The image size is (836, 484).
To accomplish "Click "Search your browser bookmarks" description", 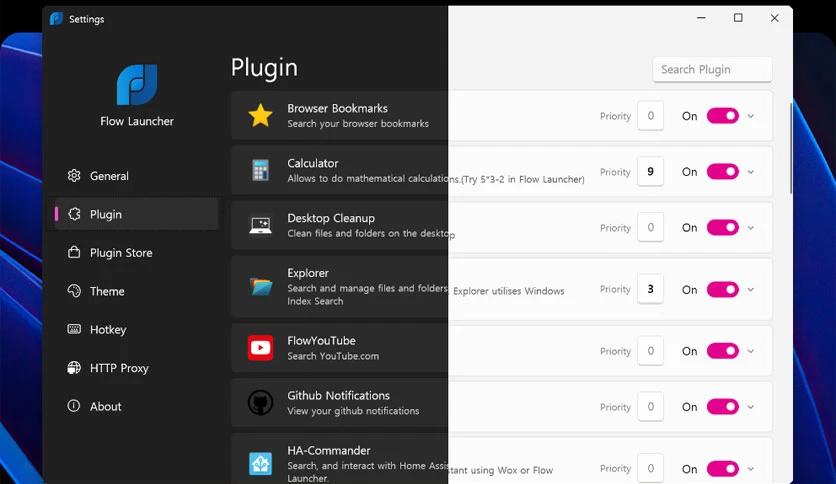I will pyautogui.click(x=358, y=124).
